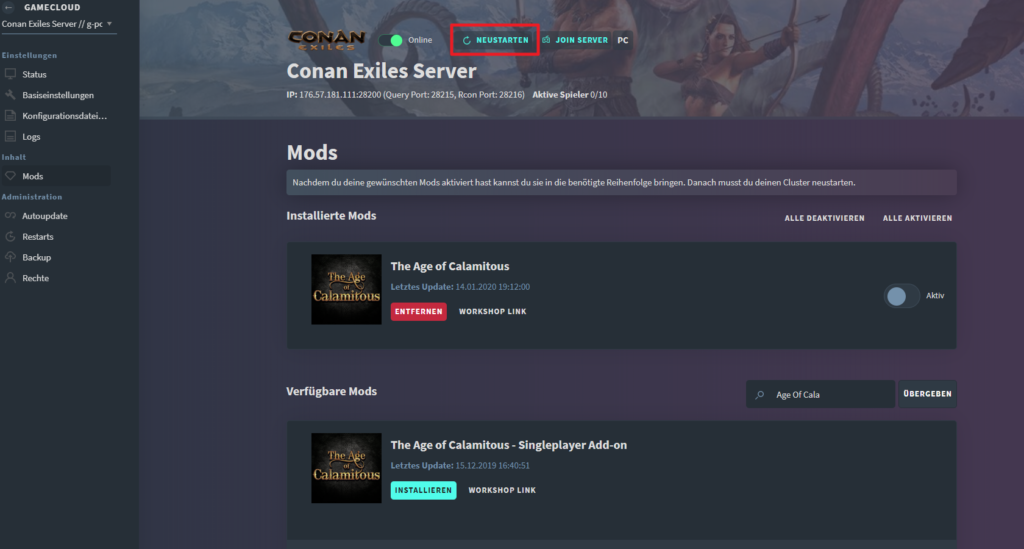Screen dimensions: 1024x549
Task: Click the Backup cloud upload icon
Action: [10, 257]
